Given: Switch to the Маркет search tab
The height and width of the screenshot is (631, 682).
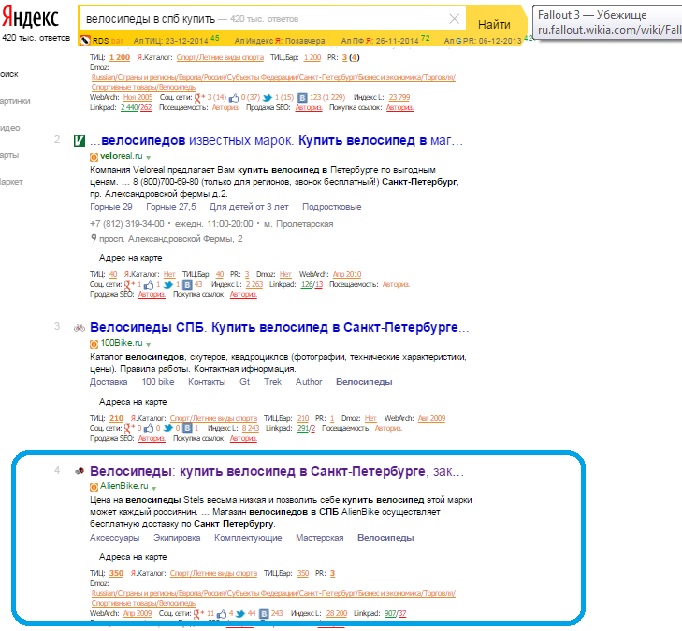Looking at the screenshot, I should pyautogui.click(x=11, y=182).
